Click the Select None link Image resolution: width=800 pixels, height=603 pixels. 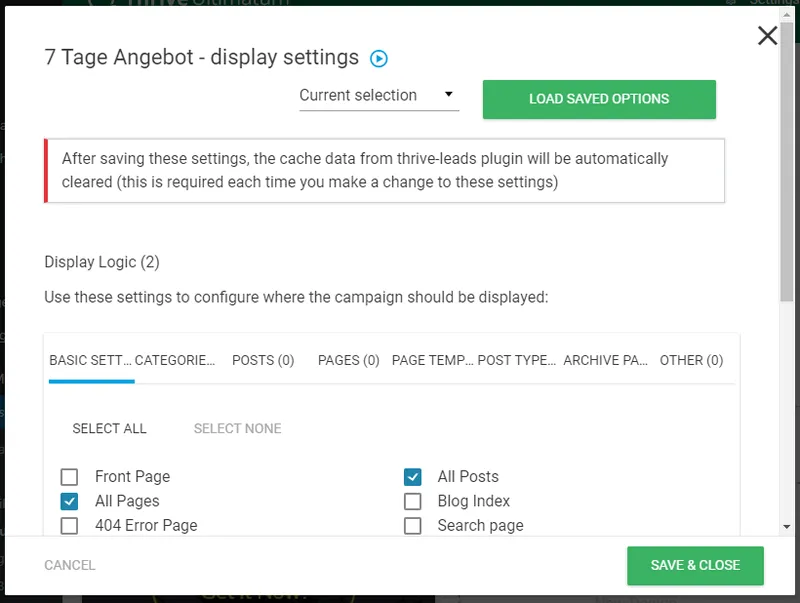click(237, 429)
